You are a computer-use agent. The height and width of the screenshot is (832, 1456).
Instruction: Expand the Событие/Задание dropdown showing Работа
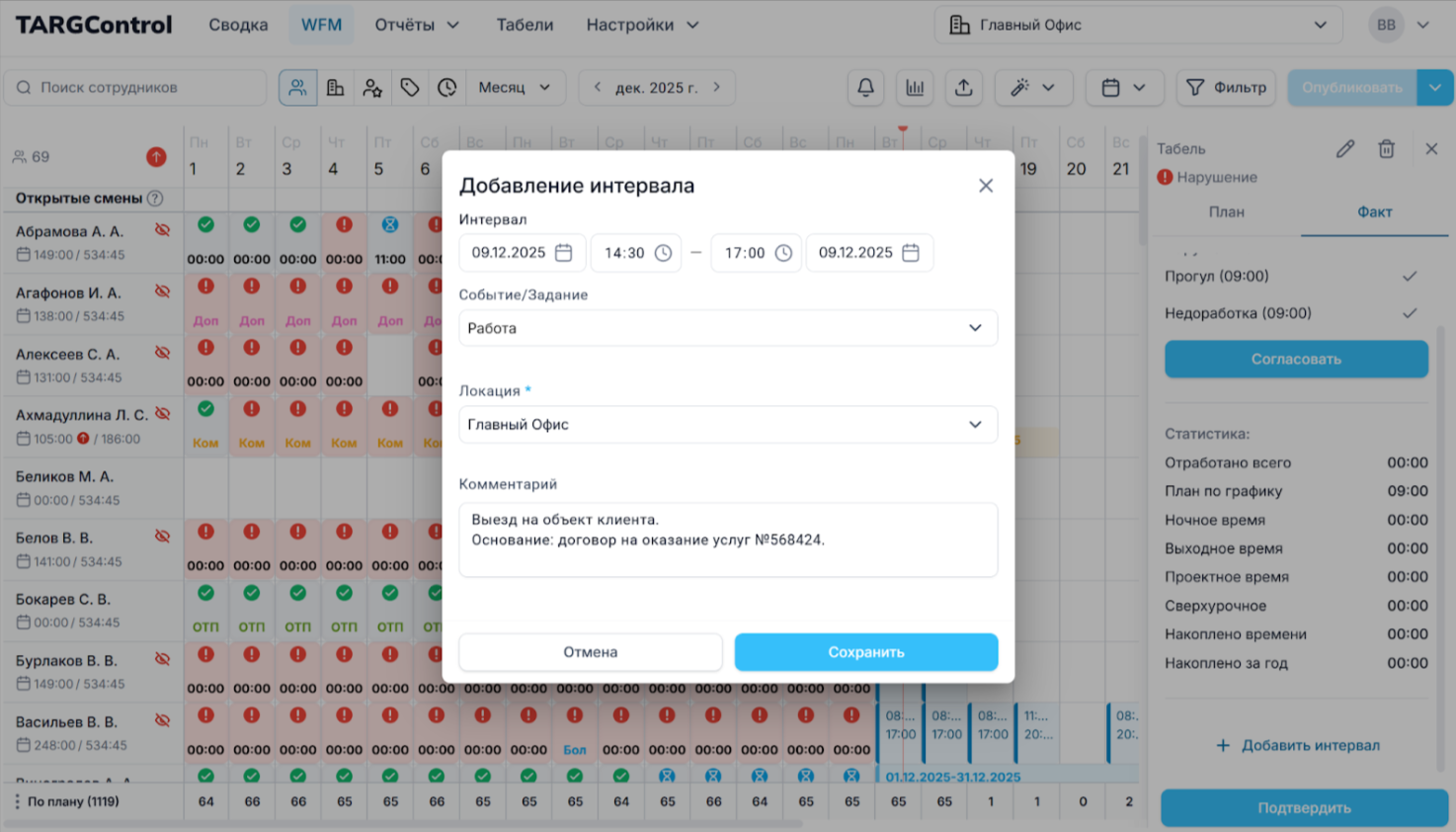click(728, 328)
